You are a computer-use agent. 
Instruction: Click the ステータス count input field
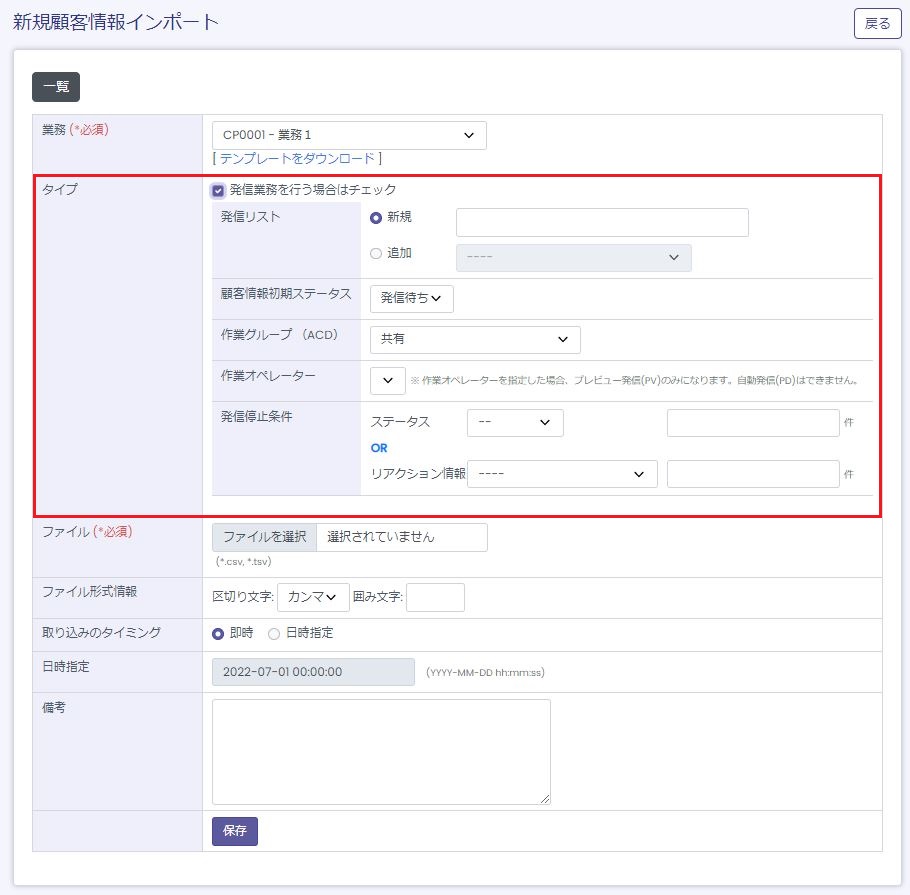point(752,423)
